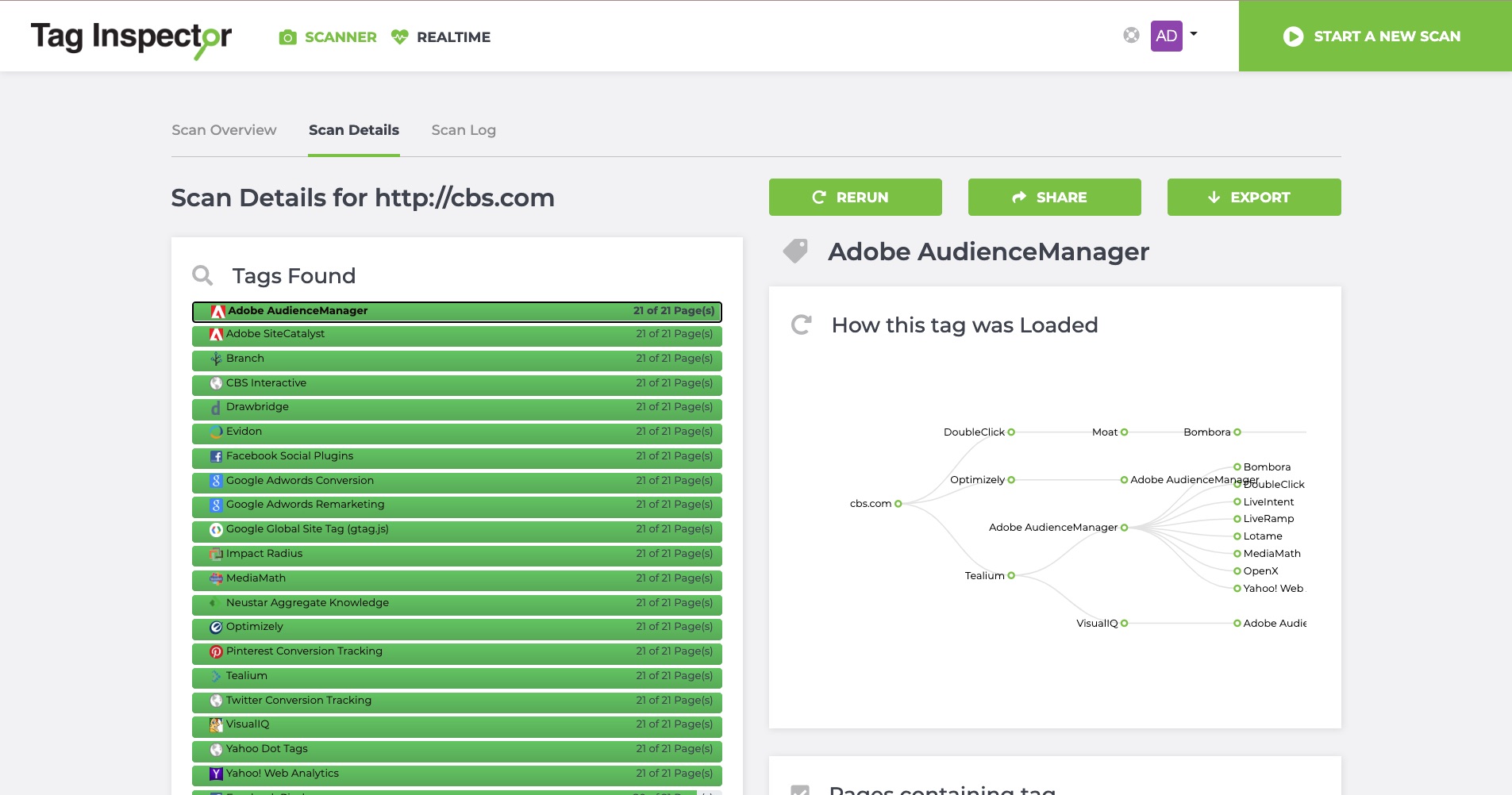The height and width of the screenshot is (795, 1512).
Task: Click the Facebook Social Plugins icon
Action: pyautogui.click(x=216, y=456)
